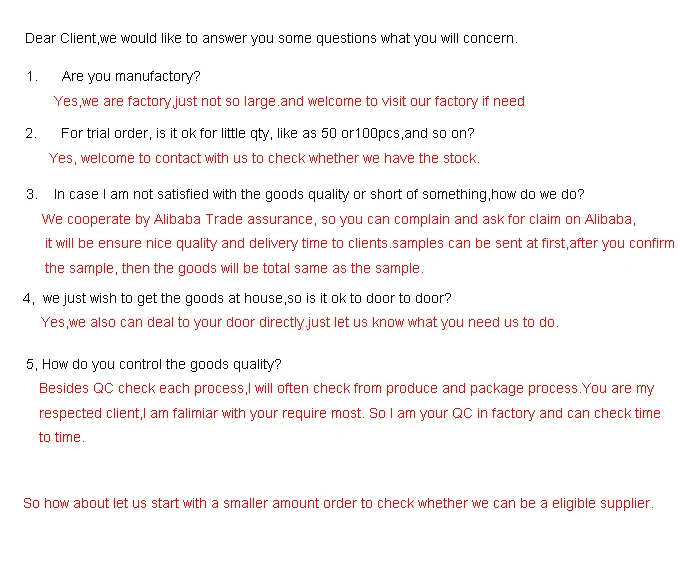Click line "the sample, then the goods"

point(234,268)
